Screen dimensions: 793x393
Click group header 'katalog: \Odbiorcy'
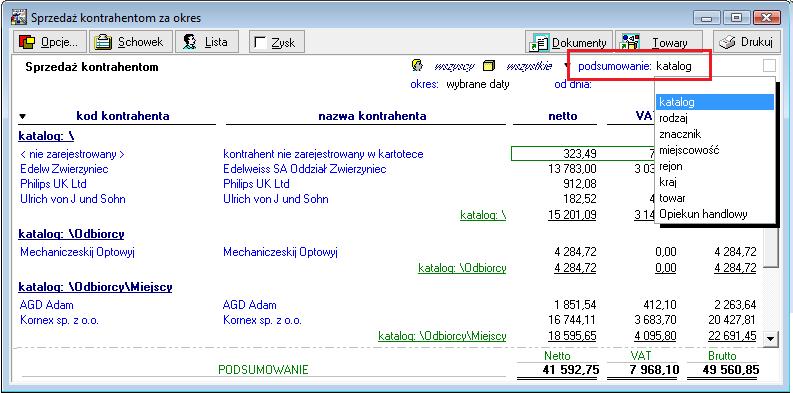(71, 234)
